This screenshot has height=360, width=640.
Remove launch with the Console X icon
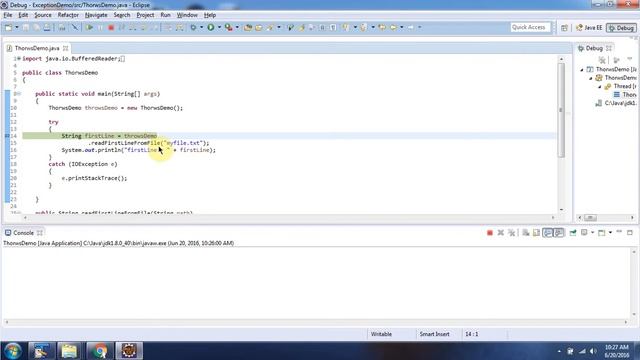coord(501,233)
